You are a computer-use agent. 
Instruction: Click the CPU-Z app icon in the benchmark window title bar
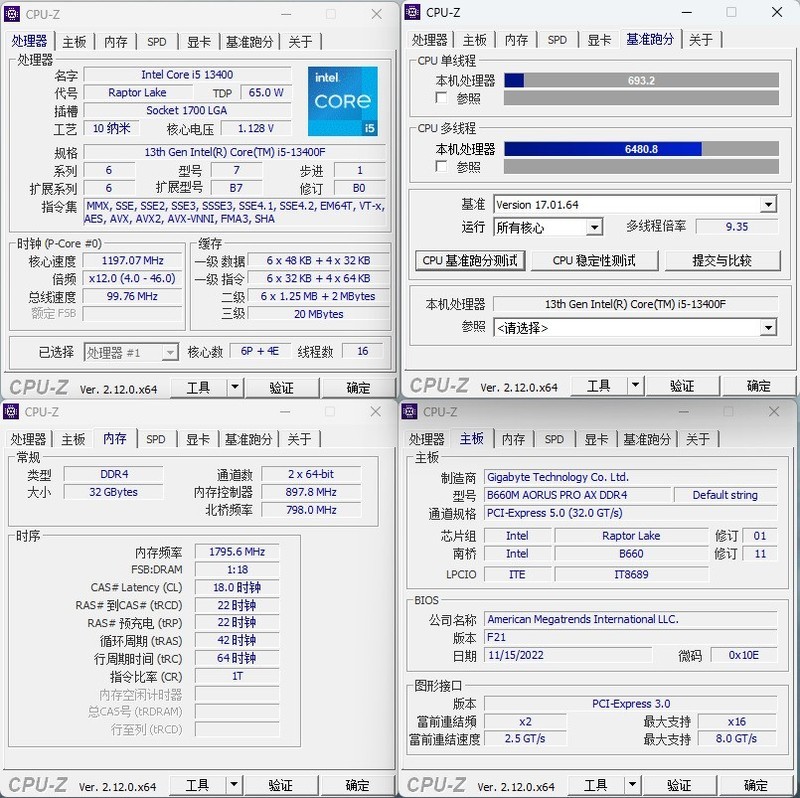point(412,12)
